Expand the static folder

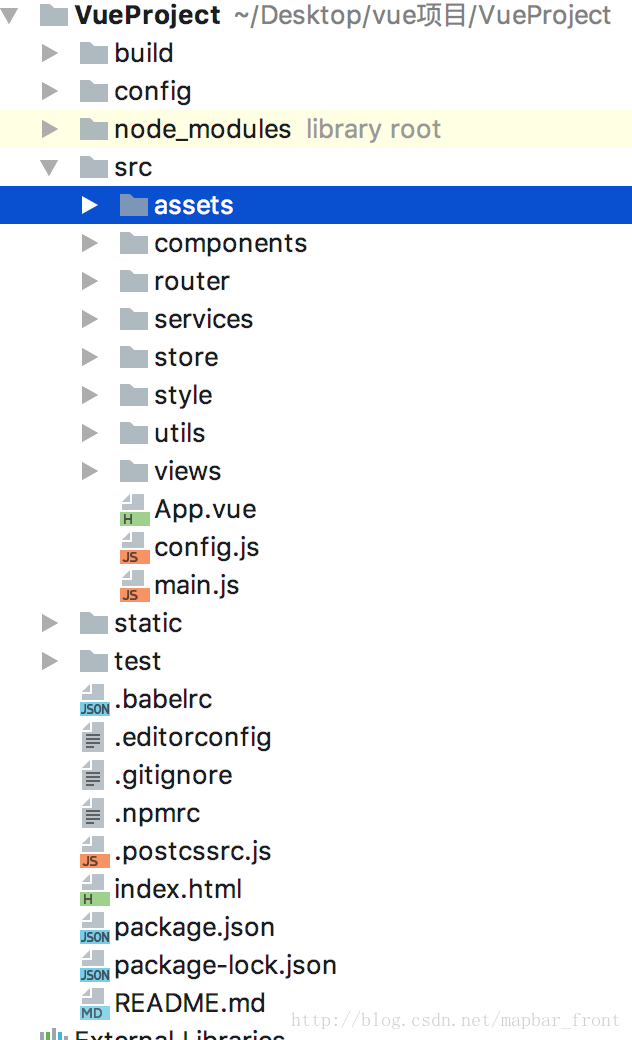50,624
